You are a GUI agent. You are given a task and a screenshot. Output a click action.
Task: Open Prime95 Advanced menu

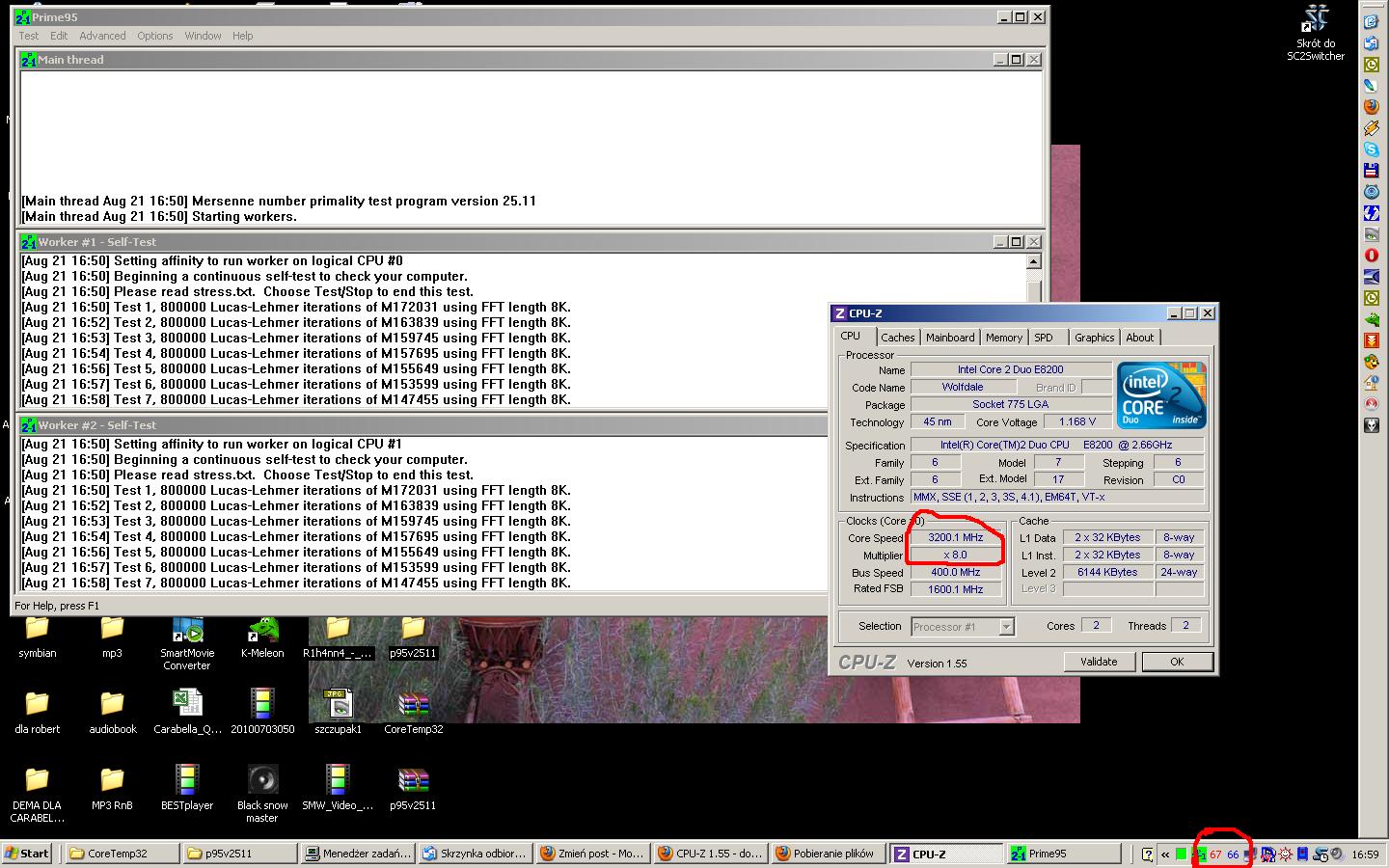[102, 36]
